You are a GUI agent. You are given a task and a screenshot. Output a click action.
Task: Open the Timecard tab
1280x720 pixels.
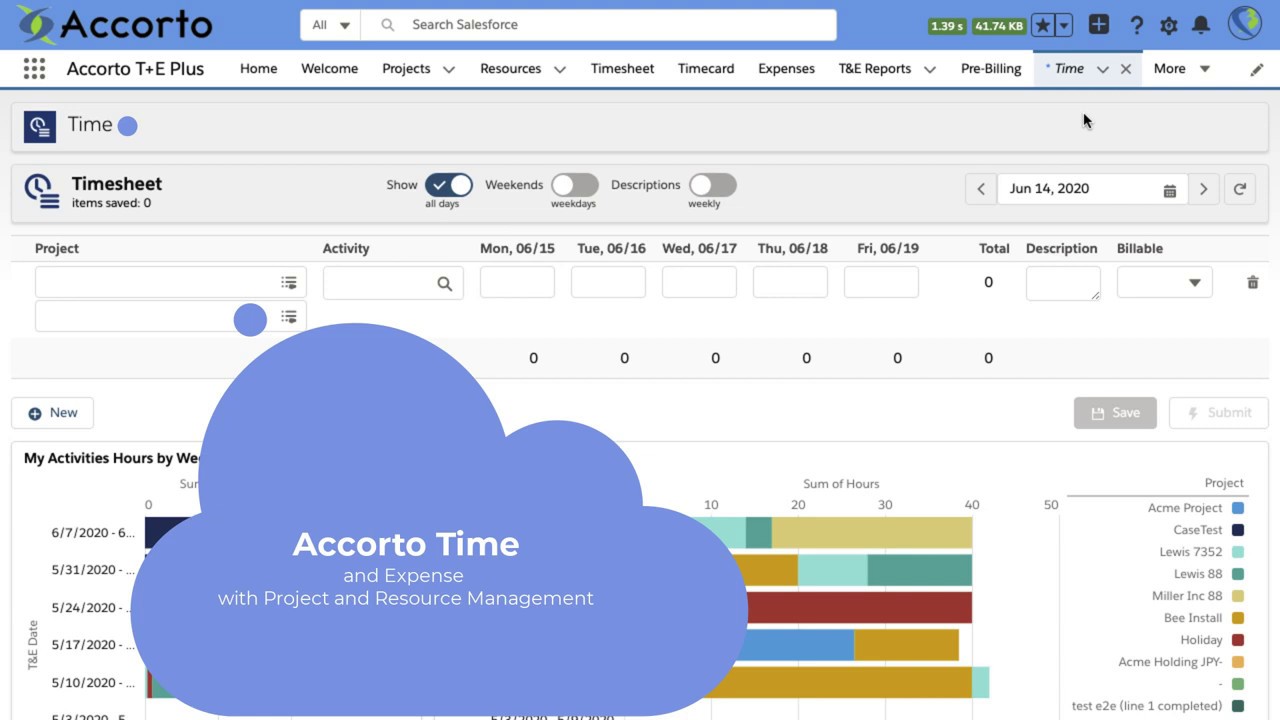(x=706, y=69)
